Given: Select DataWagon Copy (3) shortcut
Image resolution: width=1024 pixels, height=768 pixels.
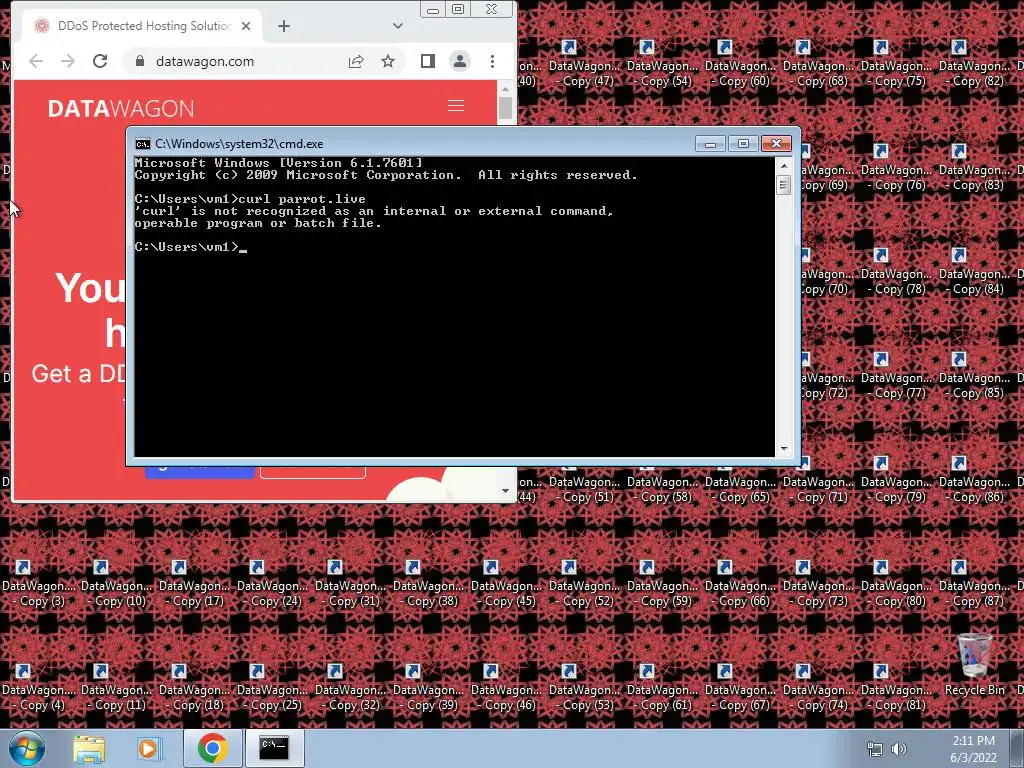Looking at the screenshot, I should 39,583.
